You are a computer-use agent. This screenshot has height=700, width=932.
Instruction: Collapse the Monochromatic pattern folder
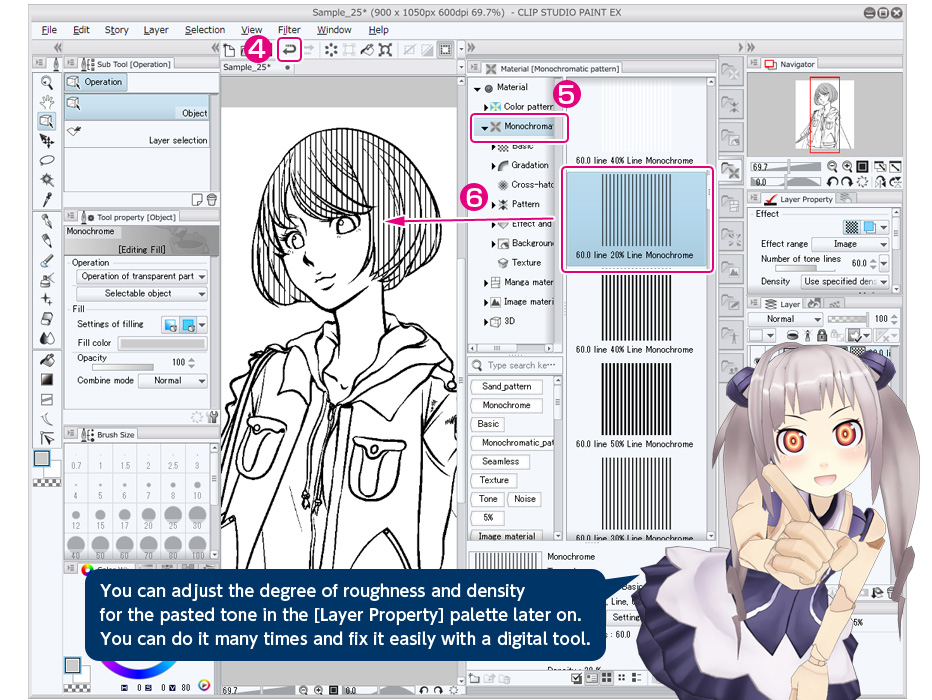485,128
